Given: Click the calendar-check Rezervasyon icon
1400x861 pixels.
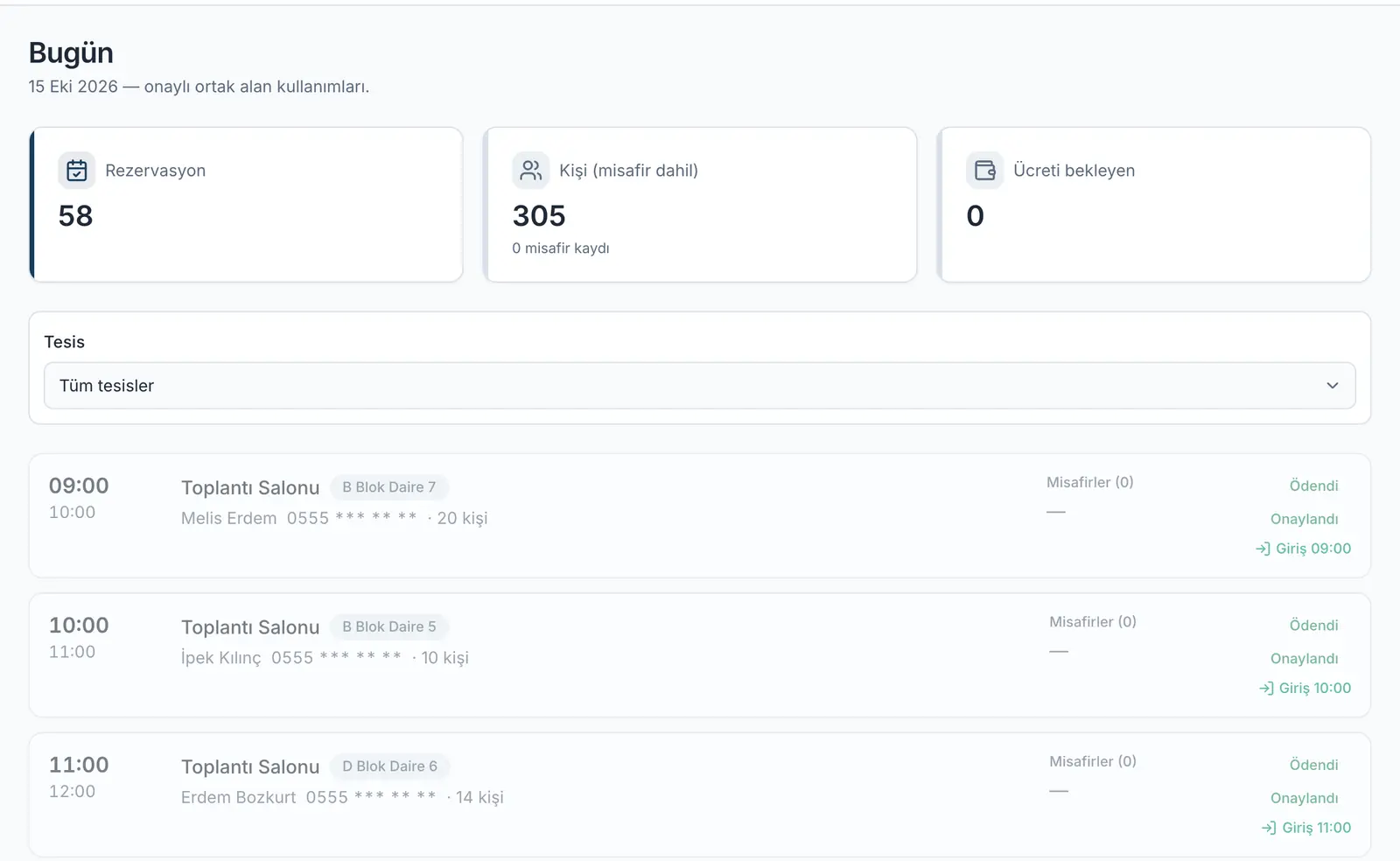Looking at the screenshot, I should [x=77, y=171].
